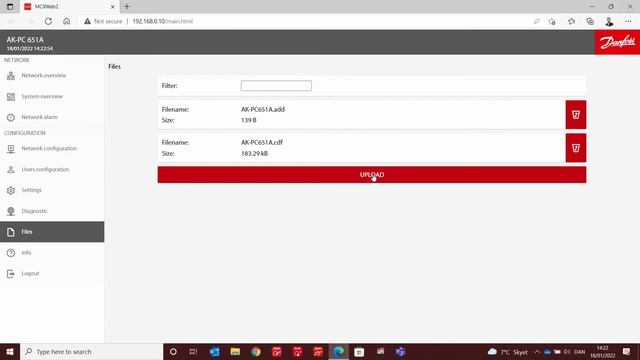The image size is (640, 360).
Task: Click the Not secure warning indicator
Action: (103, 21)
